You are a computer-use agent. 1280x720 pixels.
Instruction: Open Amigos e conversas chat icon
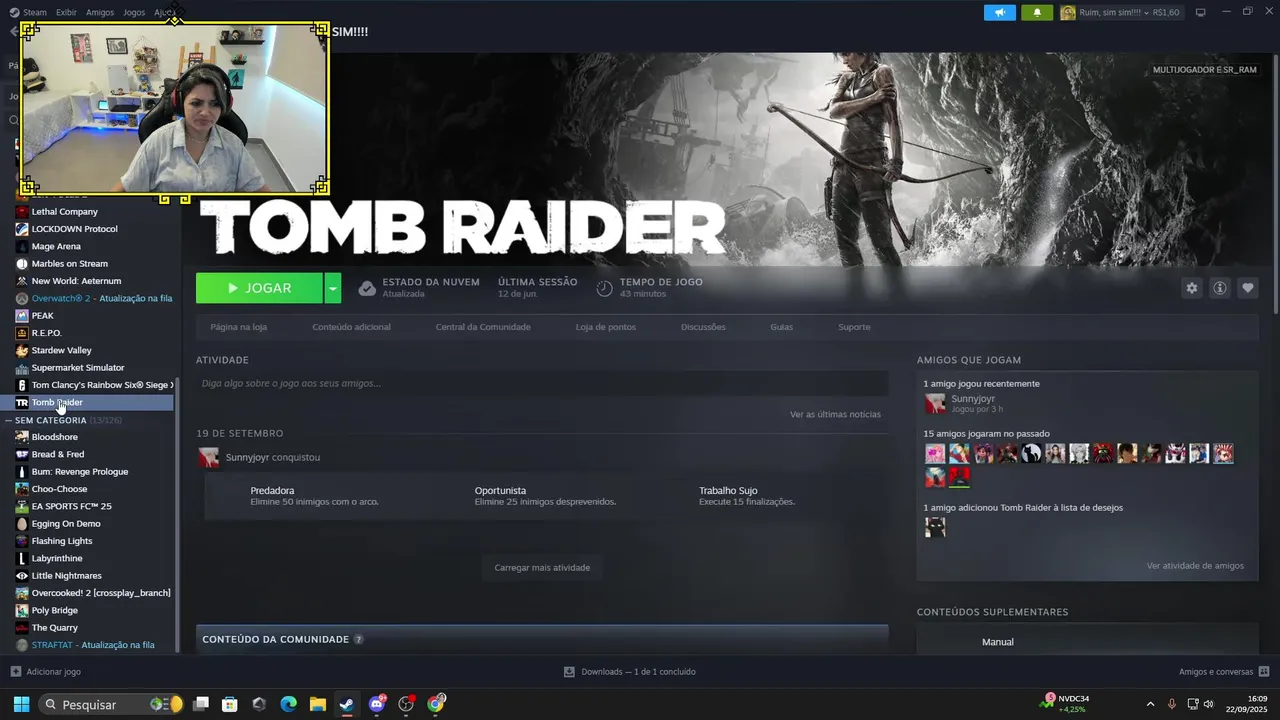1264,672
